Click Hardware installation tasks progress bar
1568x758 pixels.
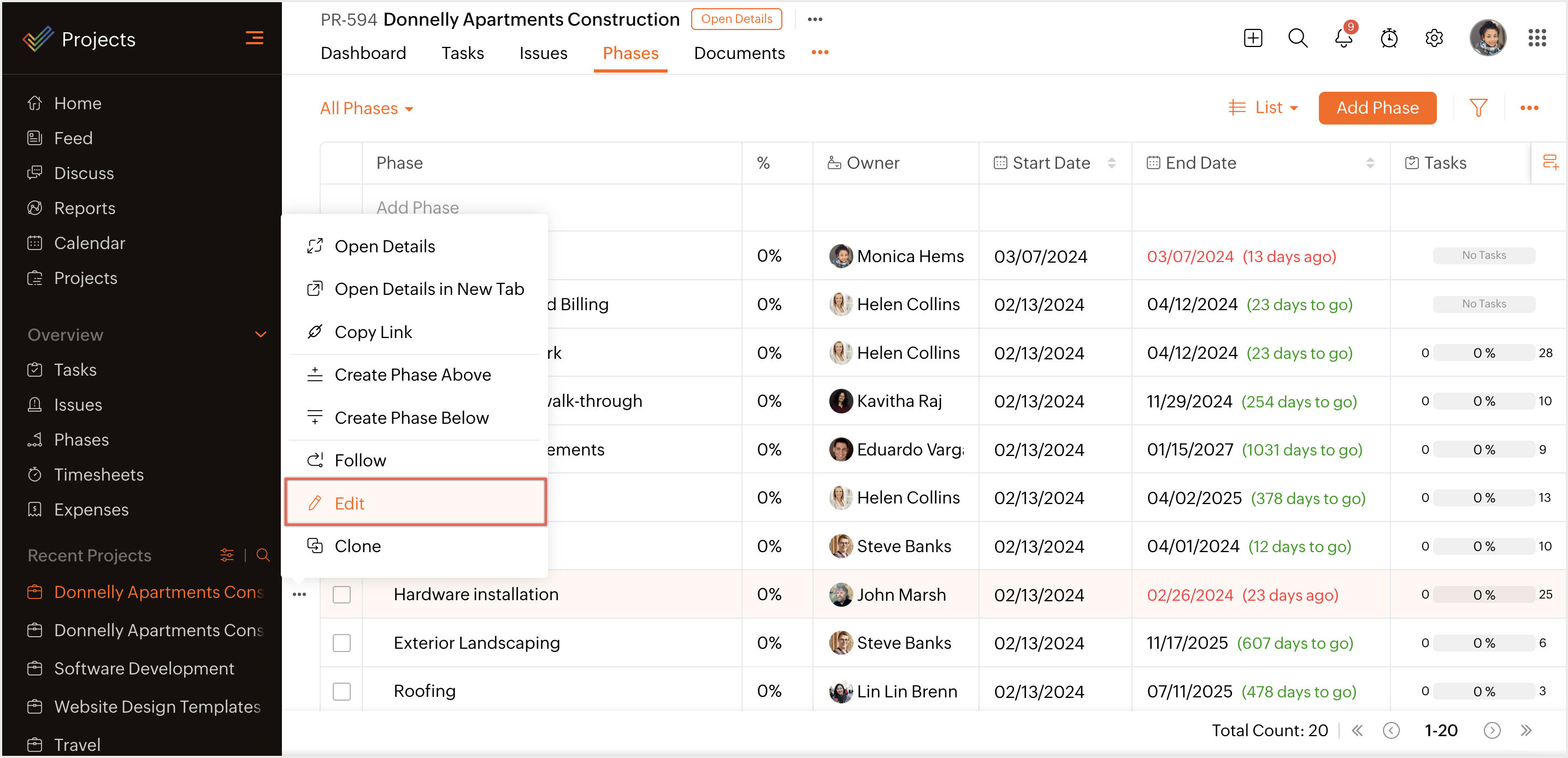[x=1483, y=594]
